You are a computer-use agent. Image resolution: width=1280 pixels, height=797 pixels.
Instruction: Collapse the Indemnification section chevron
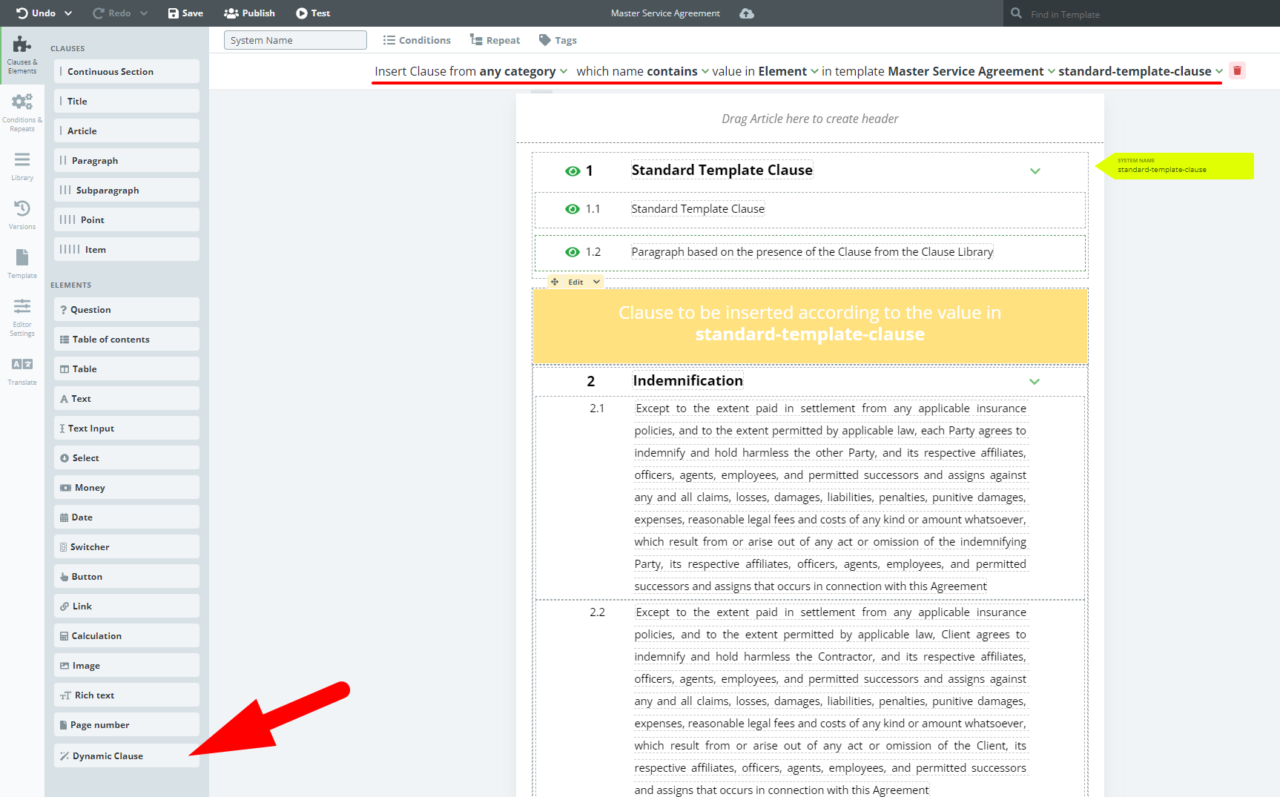tap(1035, 381)
